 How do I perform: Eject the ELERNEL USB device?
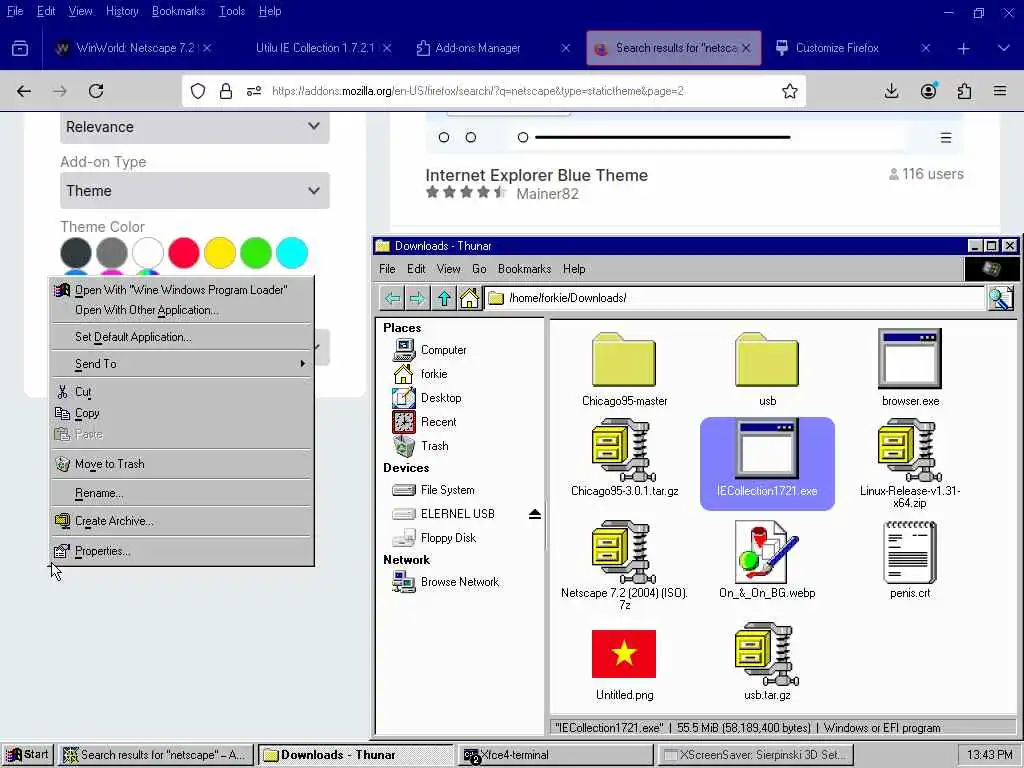pyautogui.click(x=535, y=514)
